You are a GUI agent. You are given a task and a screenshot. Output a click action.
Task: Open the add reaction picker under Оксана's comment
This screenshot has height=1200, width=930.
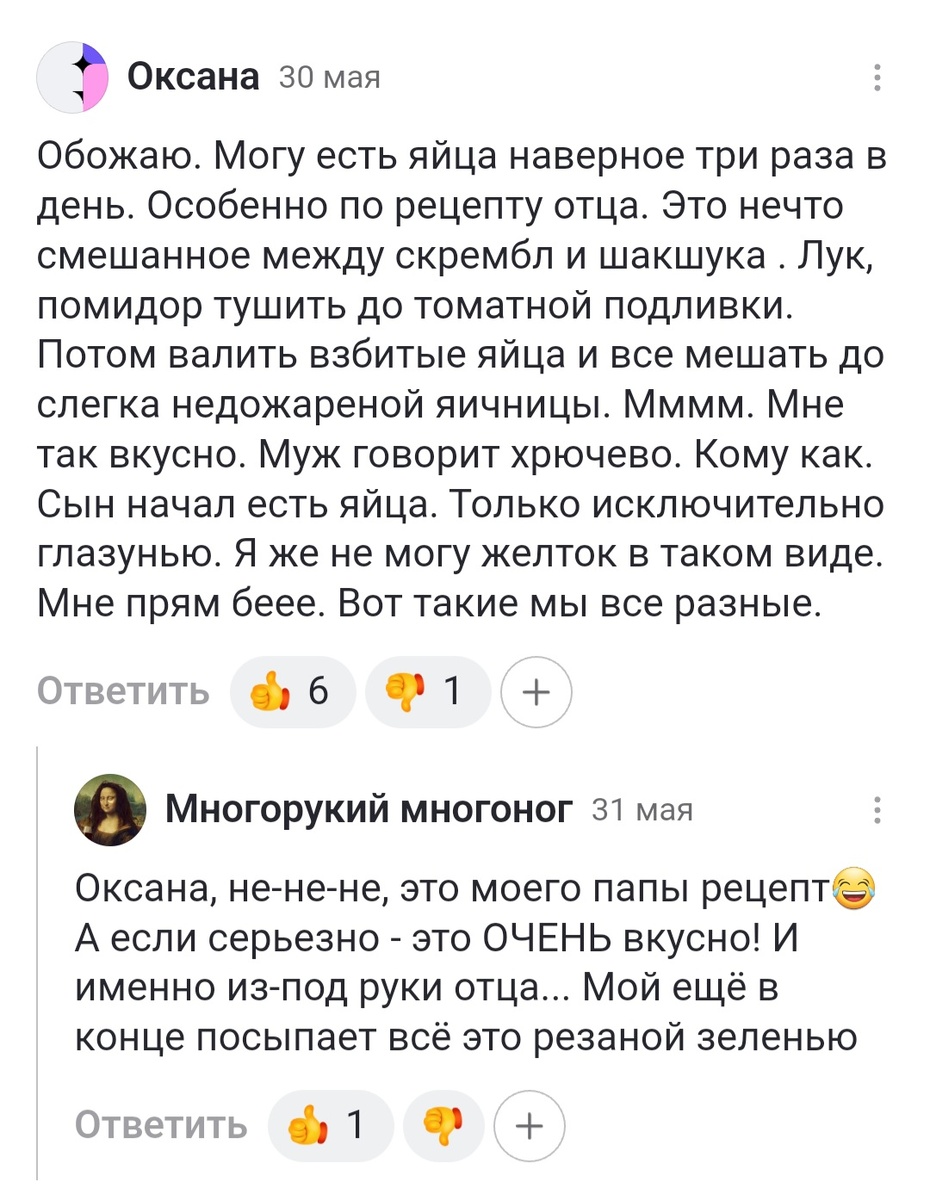(x=536, y=691)
